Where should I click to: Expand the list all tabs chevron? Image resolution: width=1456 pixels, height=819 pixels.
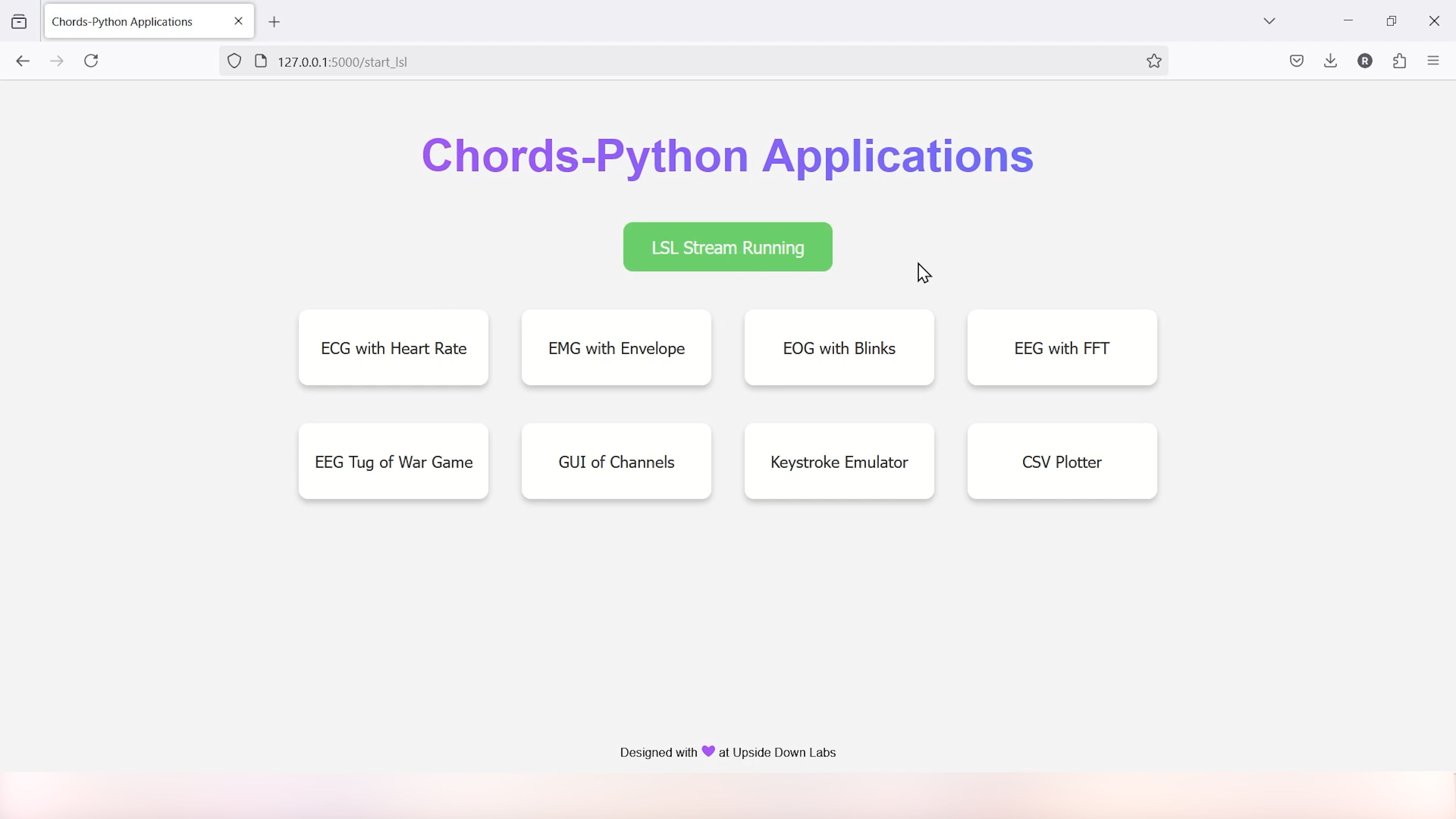[1269, 22]
